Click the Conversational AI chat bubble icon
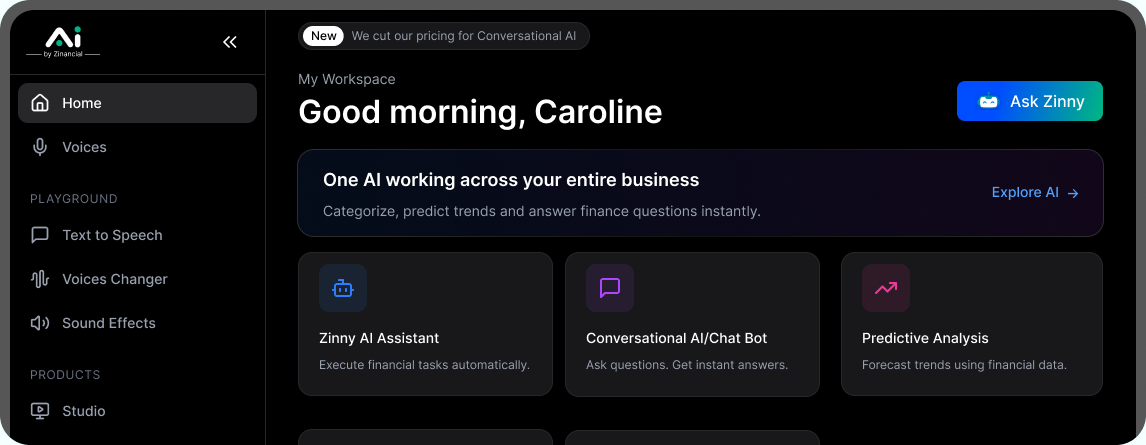 (x=610, y=288)
